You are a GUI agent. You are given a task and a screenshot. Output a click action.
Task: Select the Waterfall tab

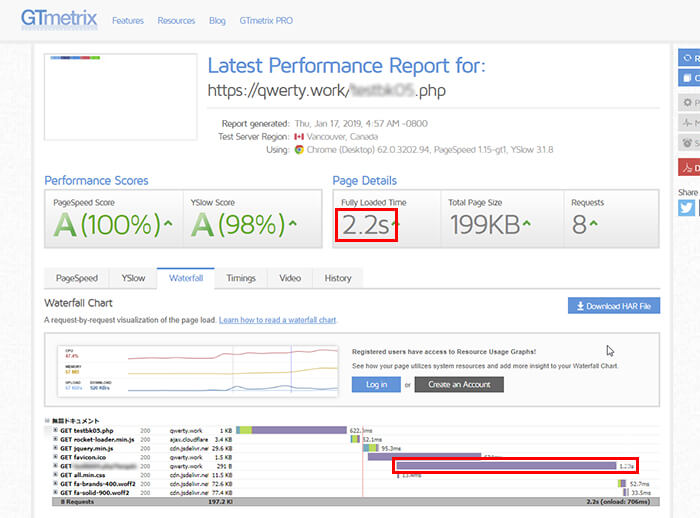coord(186,278)
